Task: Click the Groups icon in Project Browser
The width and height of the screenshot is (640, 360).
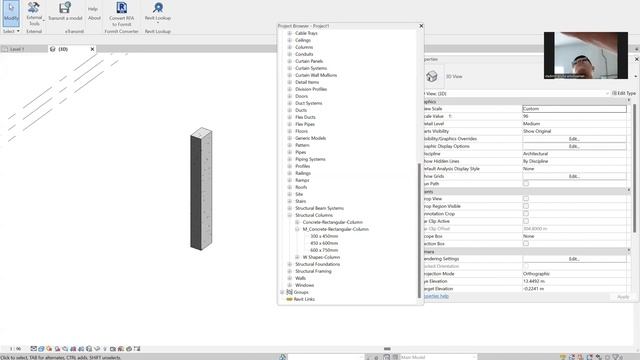Action: click(289, 292)
